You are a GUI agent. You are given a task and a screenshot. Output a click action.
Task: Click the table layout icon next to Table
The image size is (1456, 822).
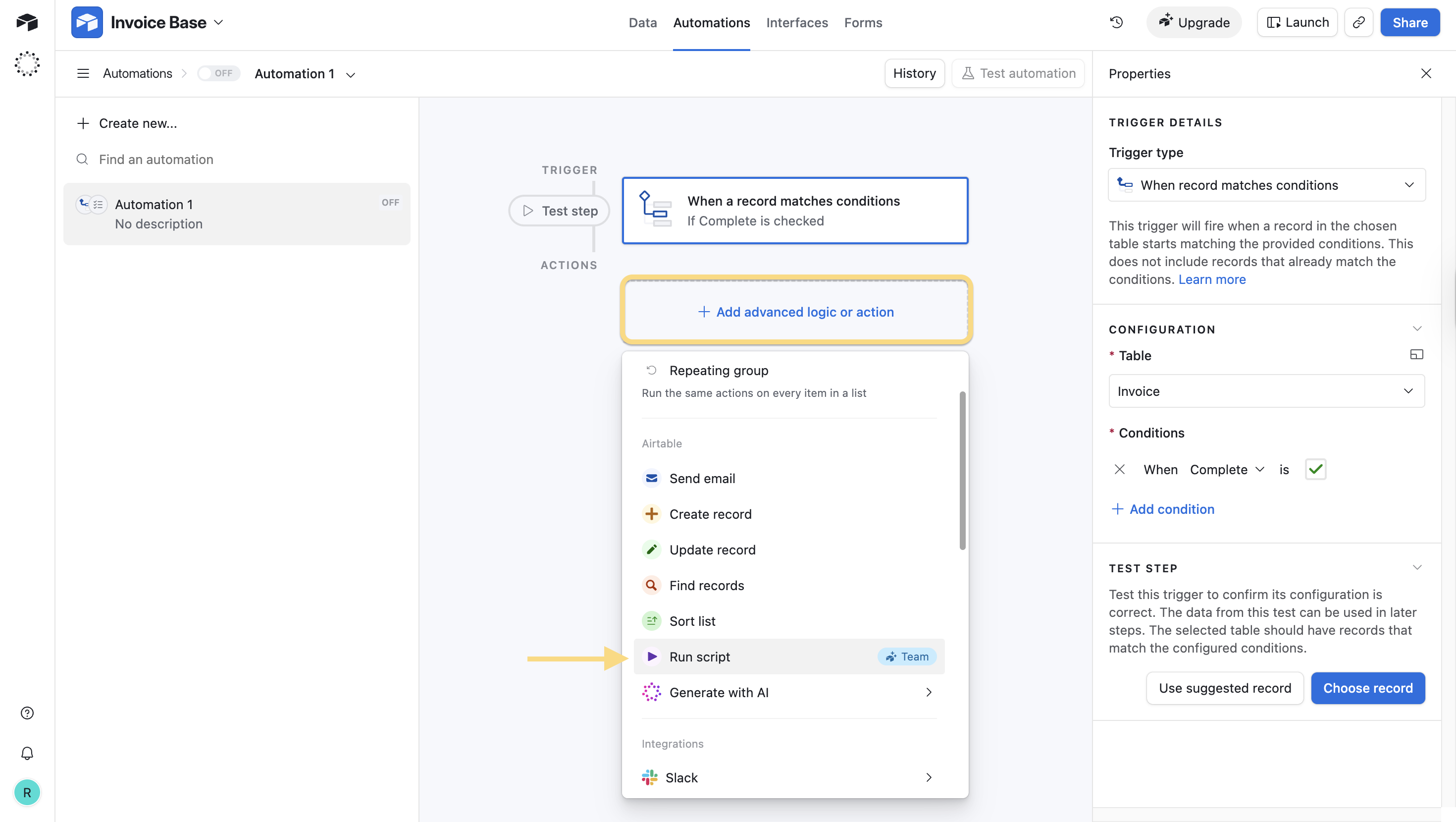coord(1416,354)
